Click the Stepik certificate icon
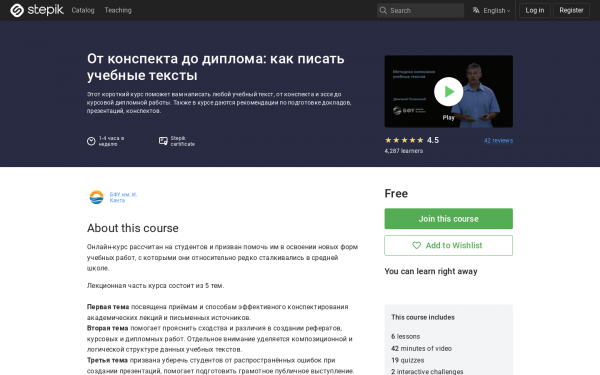 (x=163, y=141)
